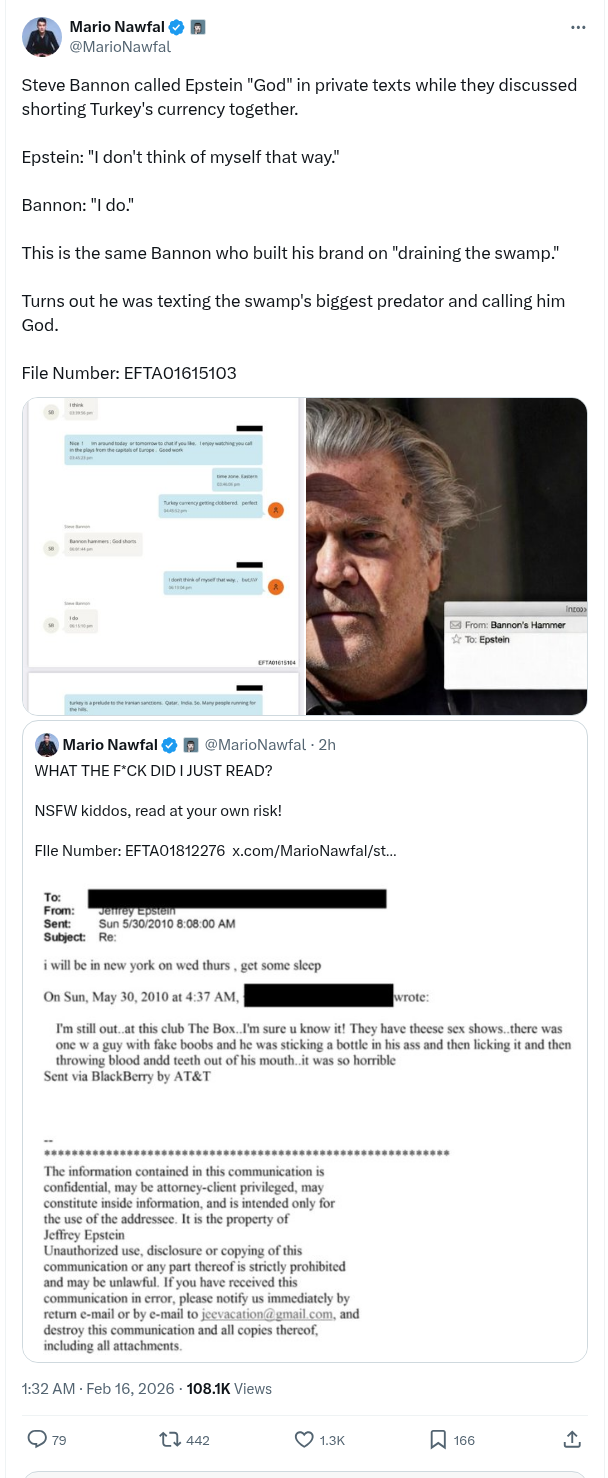Open the text messages screenshot image
Image resolution: width=608 pixels, height=1478 pixels.
click(163, 556)
